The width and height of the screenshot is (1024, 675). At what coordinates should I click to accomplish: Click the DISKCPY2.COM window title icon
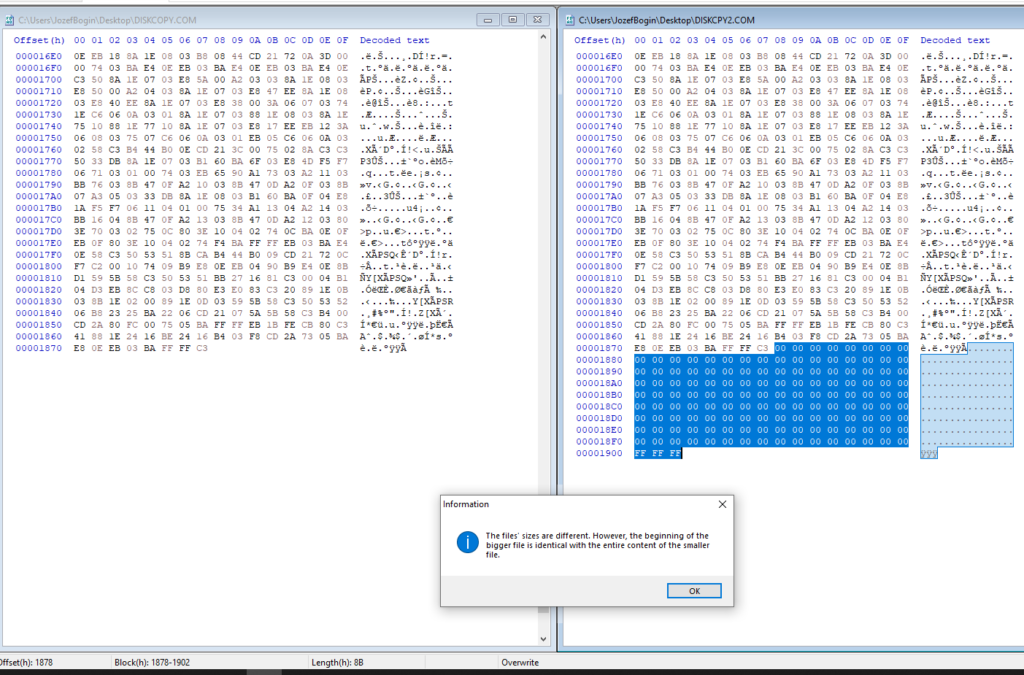(569, 20)
